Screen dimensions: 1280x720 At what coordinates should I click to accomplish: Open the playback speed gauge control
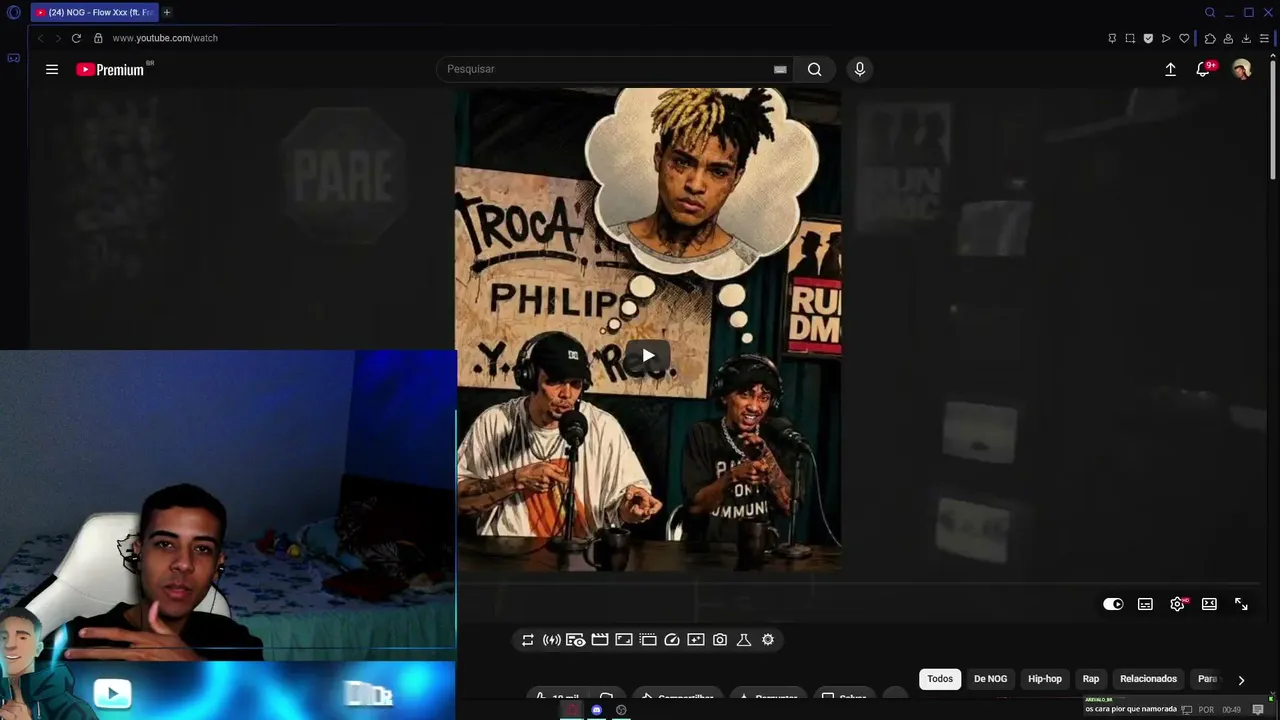coord(672,640)
